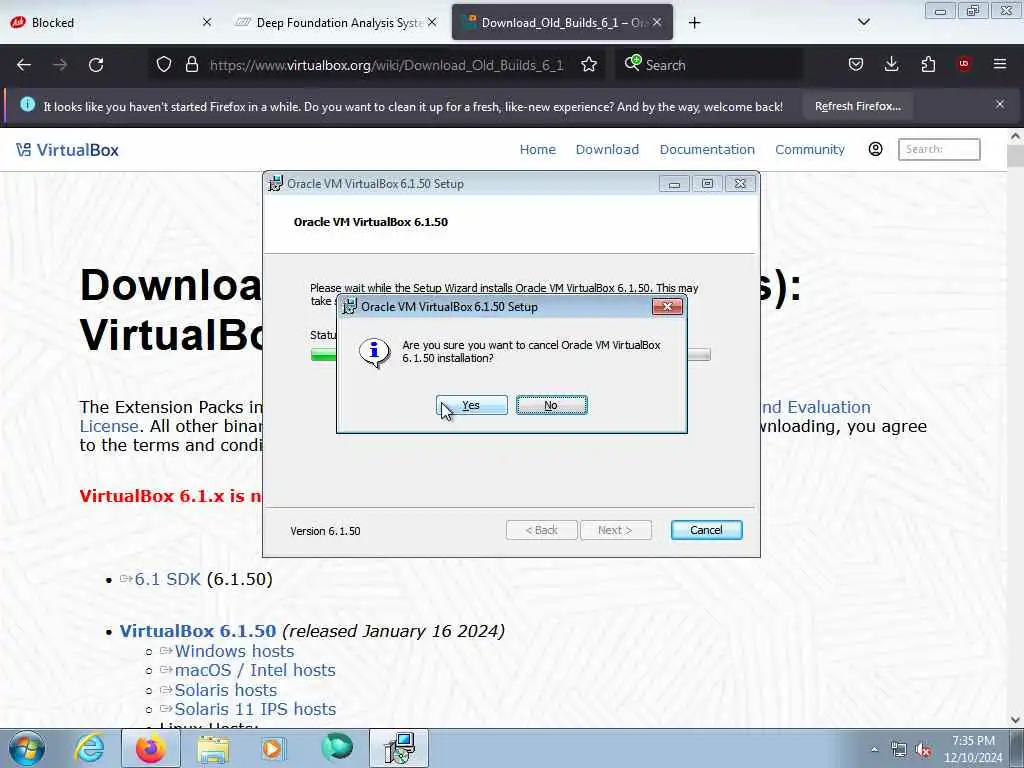The image size is (1024, 768).
Task: Click scrollbar down arrow
Action: tap(1016, 720)
